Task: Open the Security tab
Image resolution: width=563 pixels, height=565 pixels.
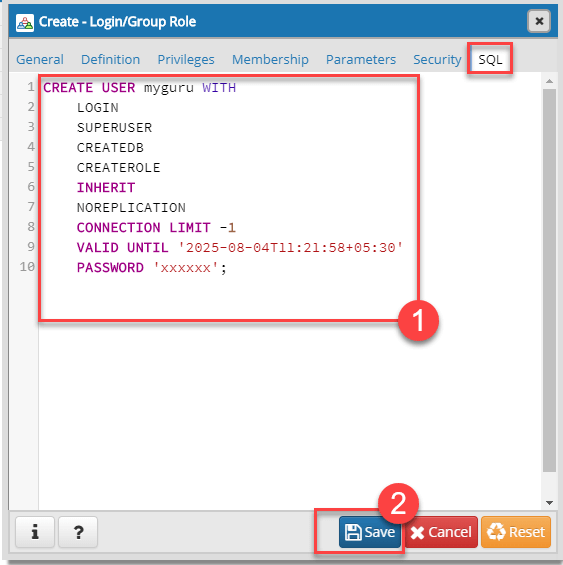Action: [x=437, y=59]
